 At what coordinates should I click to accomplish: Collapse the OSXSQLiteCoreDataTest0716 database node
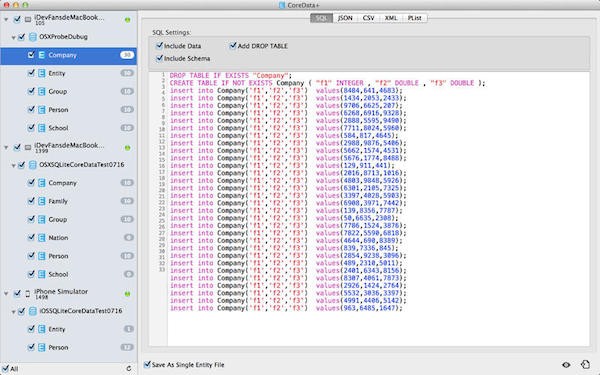pos(13,166)
